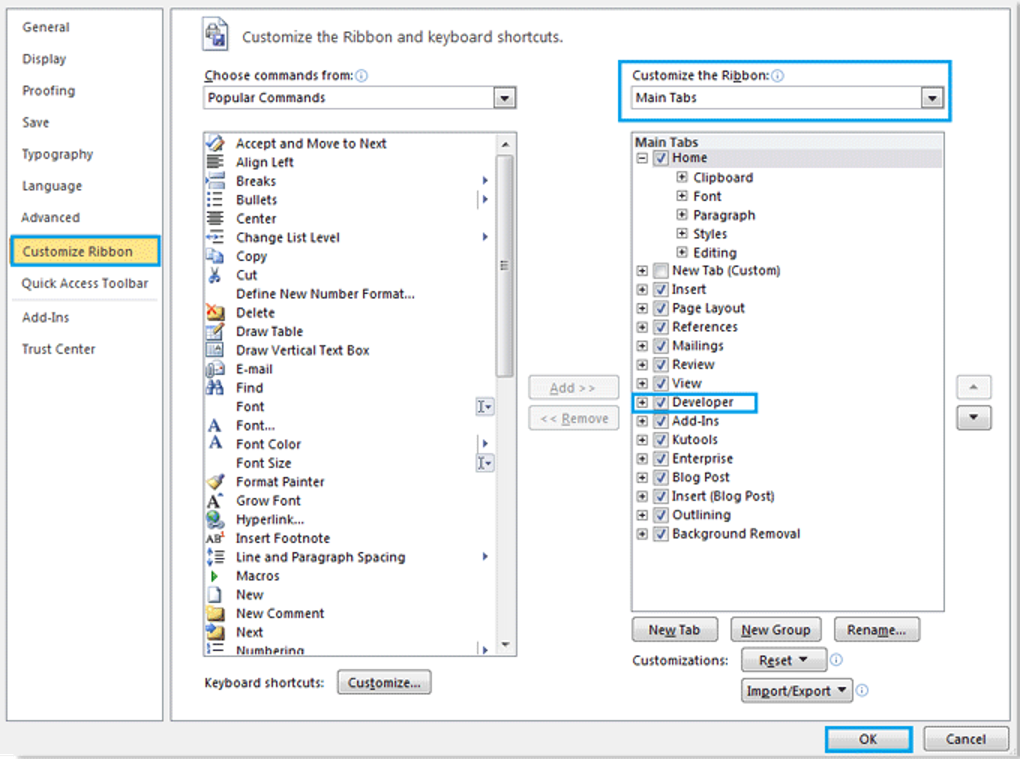Open the Import/Export dropdown
1020x760 pixels.
[796, 690]
